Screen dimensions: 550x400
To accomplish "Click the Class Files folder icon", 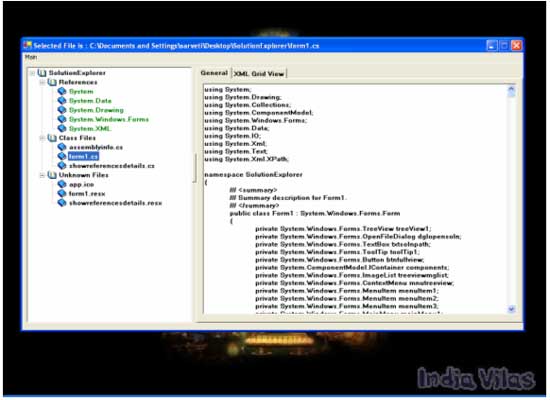I will point(52,138).
